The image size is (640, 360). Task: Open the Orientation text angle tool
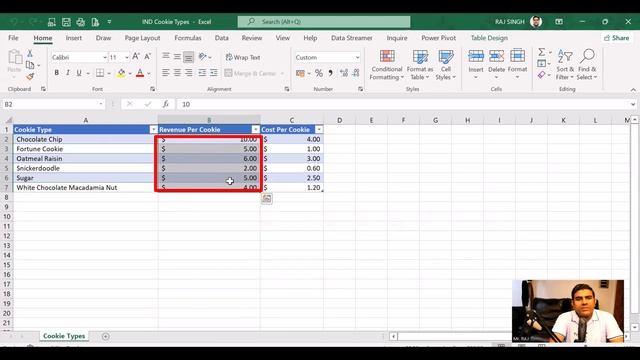click(202, 57)
